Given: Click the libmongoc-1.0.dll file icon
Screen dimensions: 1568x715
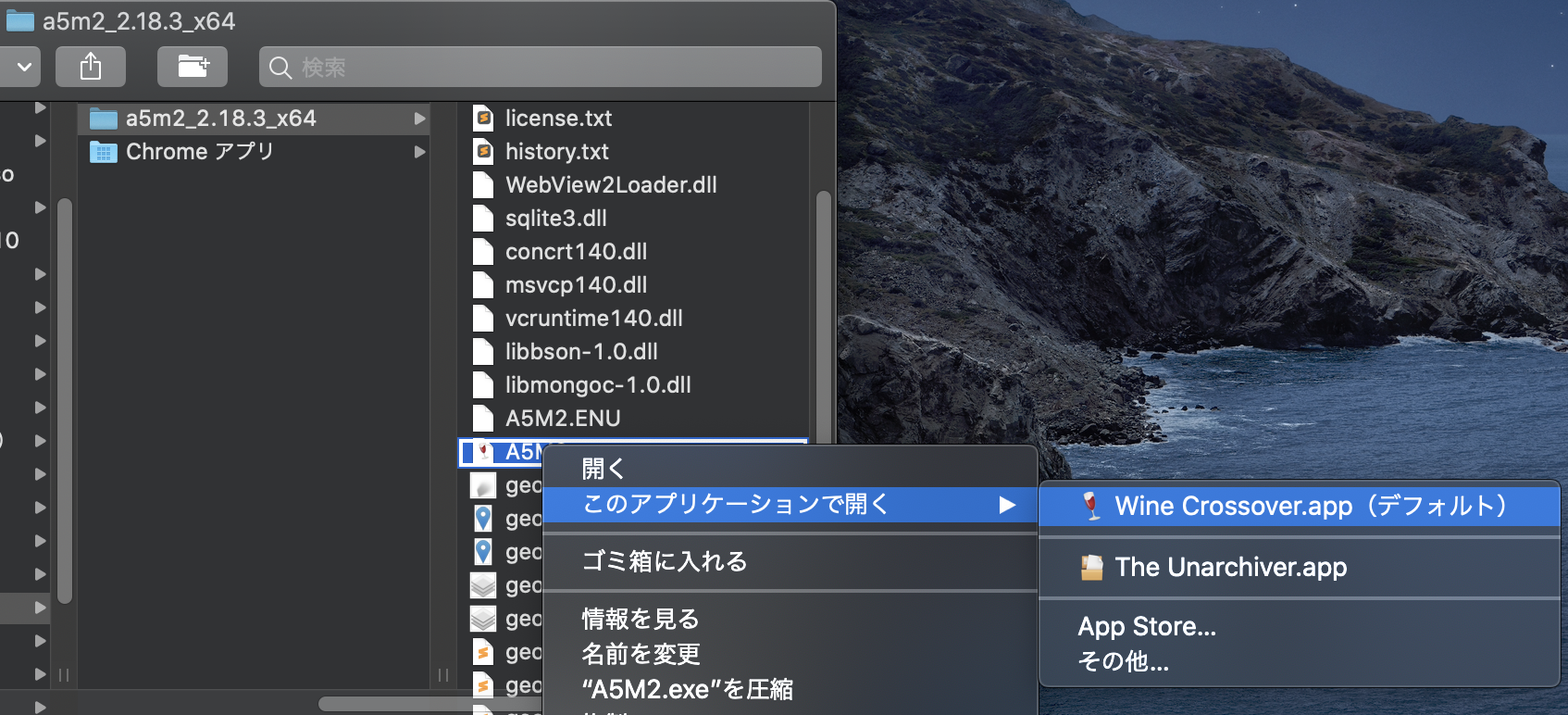Looking at the screenshot, I should coord(483,385).
